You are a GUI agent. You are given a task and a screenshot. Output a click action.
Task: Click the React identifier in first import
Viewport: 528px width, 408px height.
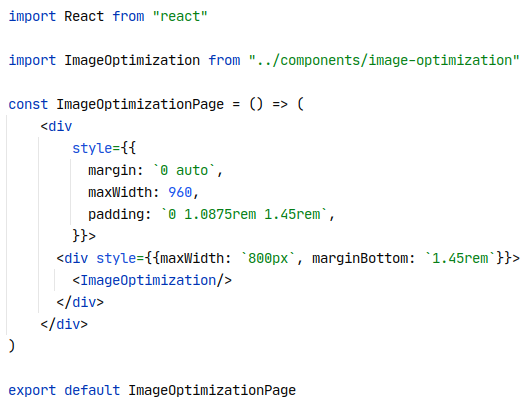click(x=84, y=16)
